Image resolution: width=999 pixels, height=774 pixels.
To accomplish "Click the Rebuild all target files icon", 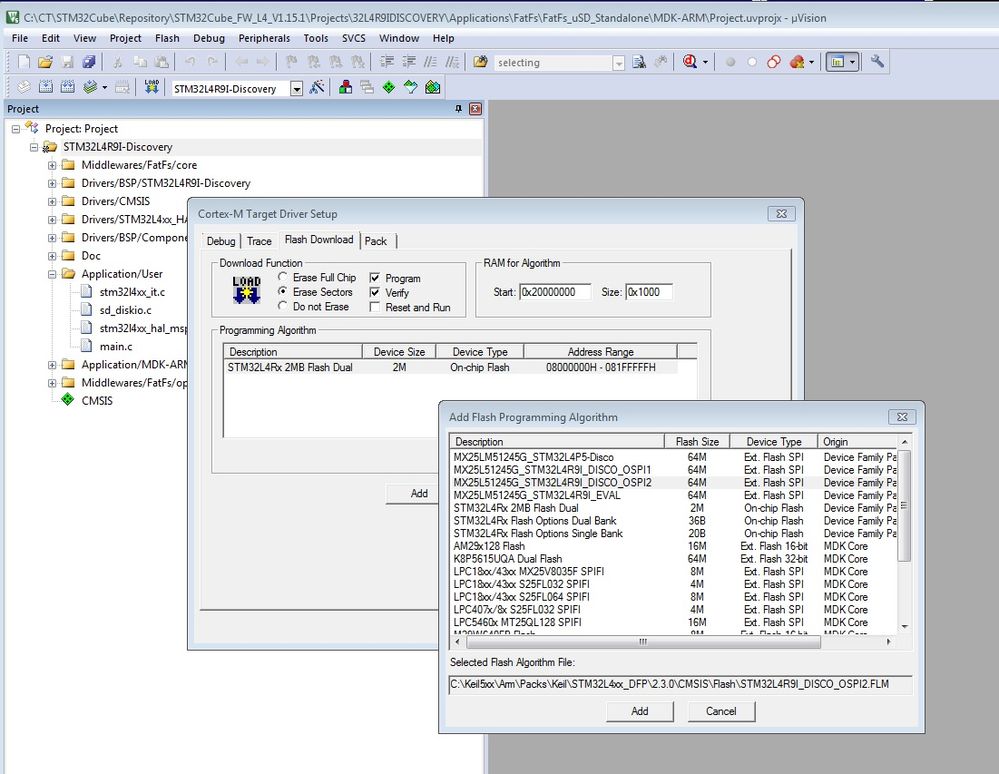I will (68, 87).
